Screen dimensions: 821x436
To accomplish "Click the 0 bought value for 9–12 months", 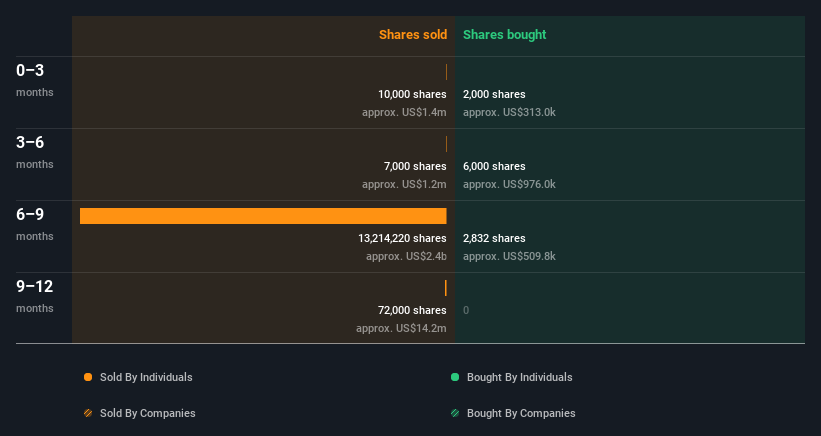I will [466, 310].
